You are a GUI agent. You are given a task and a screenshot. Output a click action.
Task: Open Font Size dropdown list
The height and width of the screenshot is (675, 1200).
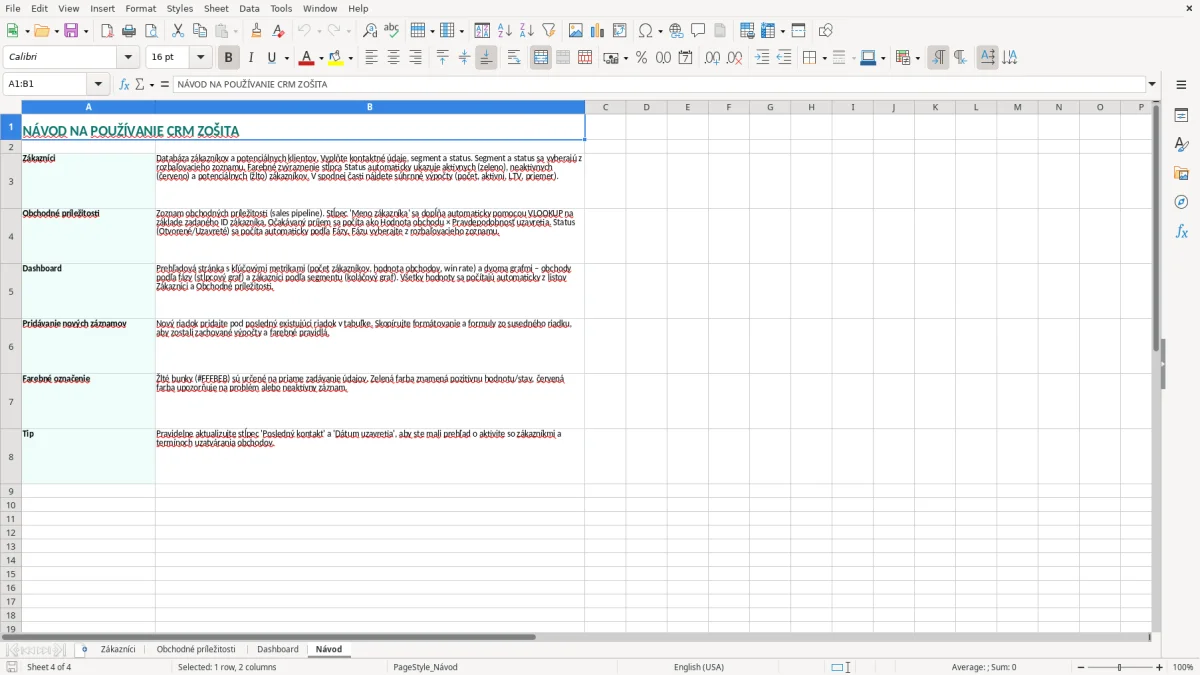coord(201,58)
